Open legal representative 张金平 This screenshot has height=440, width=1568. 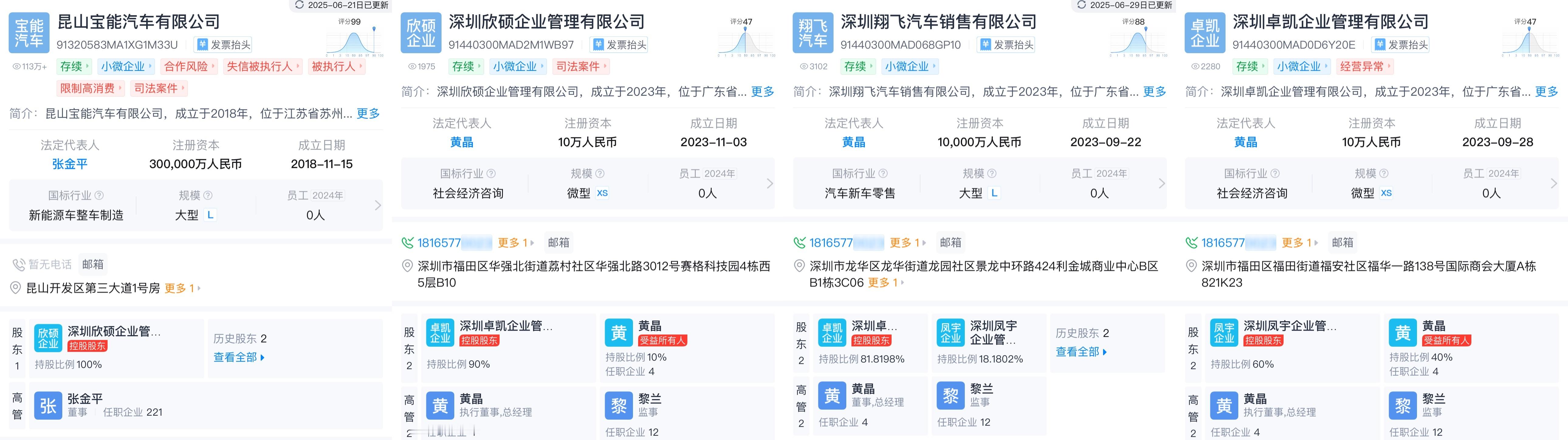[70, 164]
